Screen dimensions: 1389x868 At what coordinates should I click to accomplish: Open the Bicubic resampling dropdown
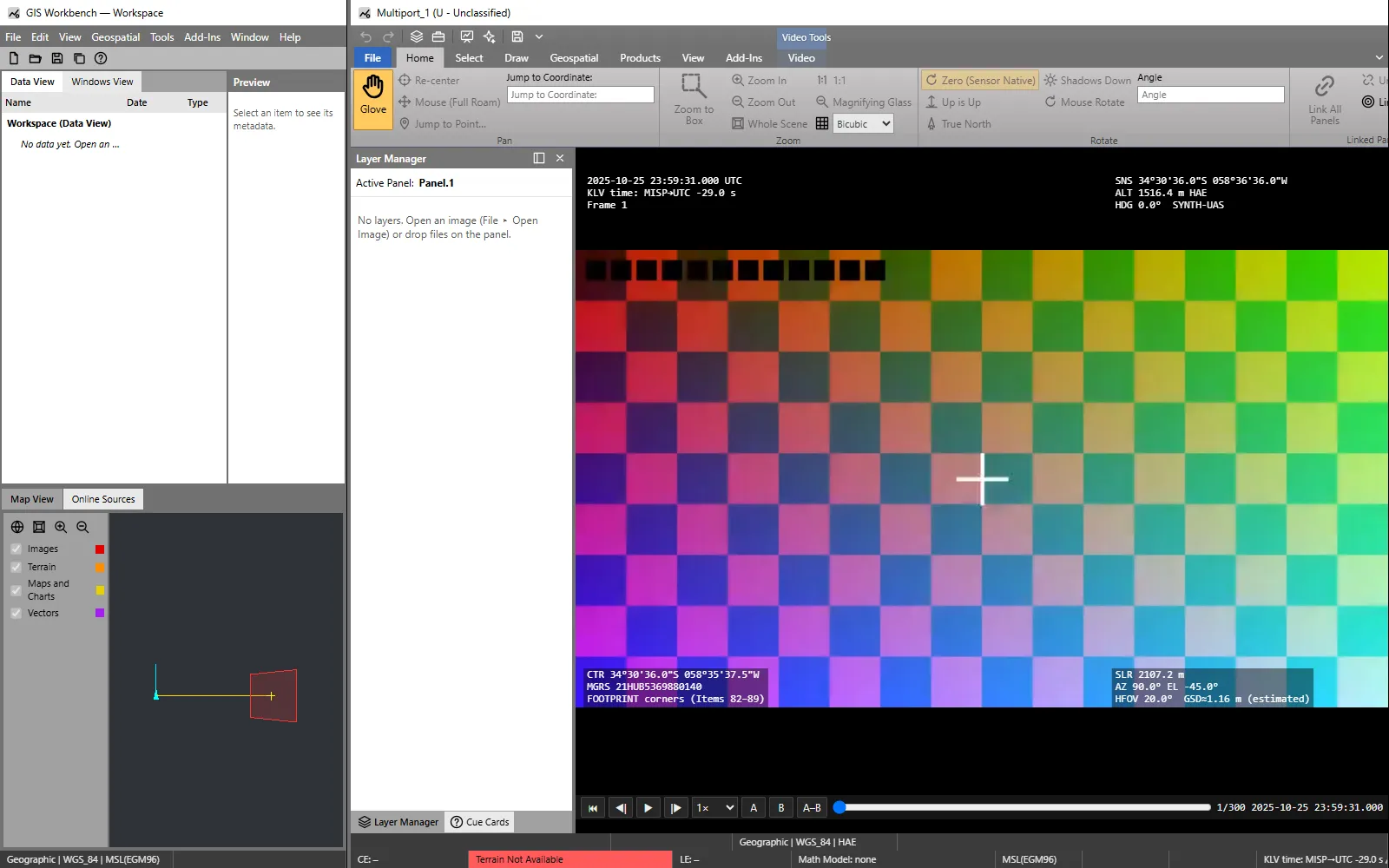point(863,124)
